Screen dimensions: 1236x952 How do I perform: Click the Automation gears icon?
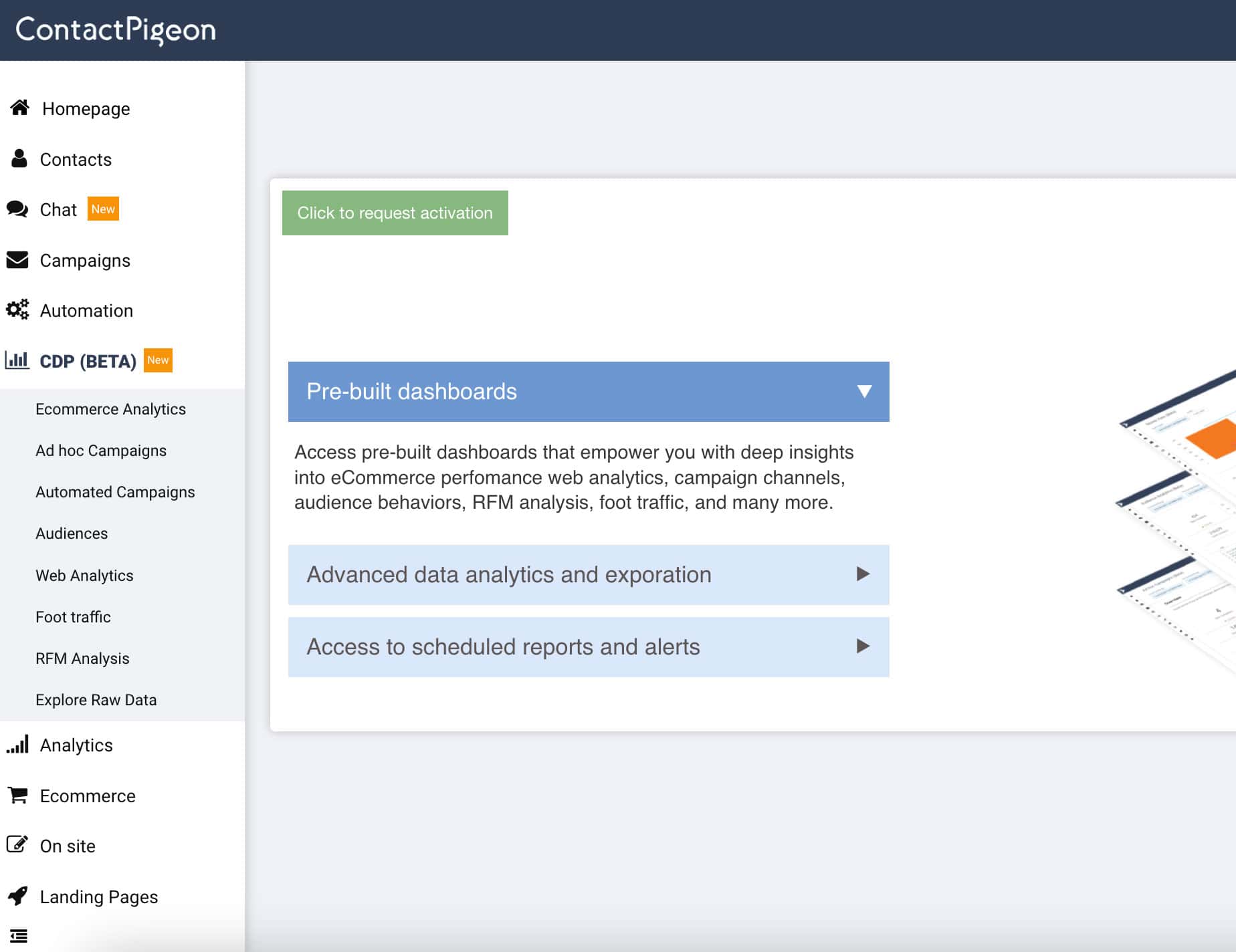pos(17,310)
